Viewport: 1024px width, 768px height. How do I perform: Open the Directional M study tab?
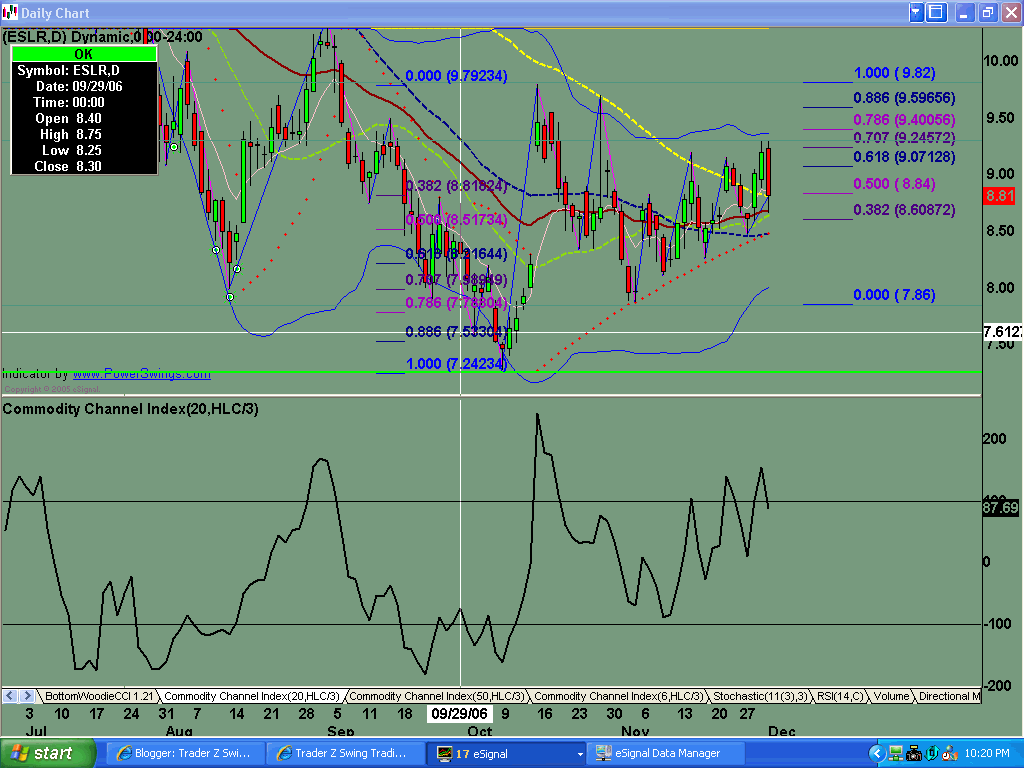949,696
